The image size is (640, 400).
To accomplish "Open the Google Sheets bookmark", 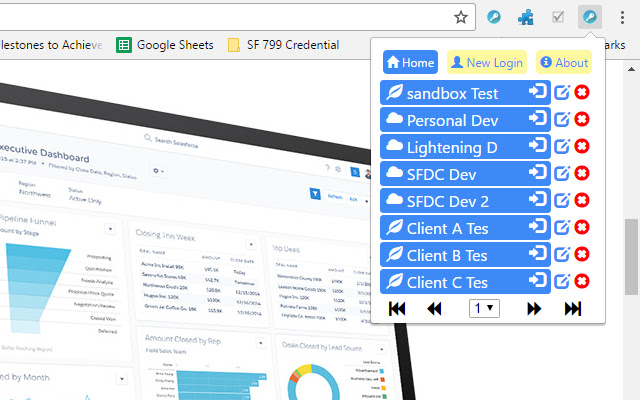I will pyautogui.click(x=165, y=45).
